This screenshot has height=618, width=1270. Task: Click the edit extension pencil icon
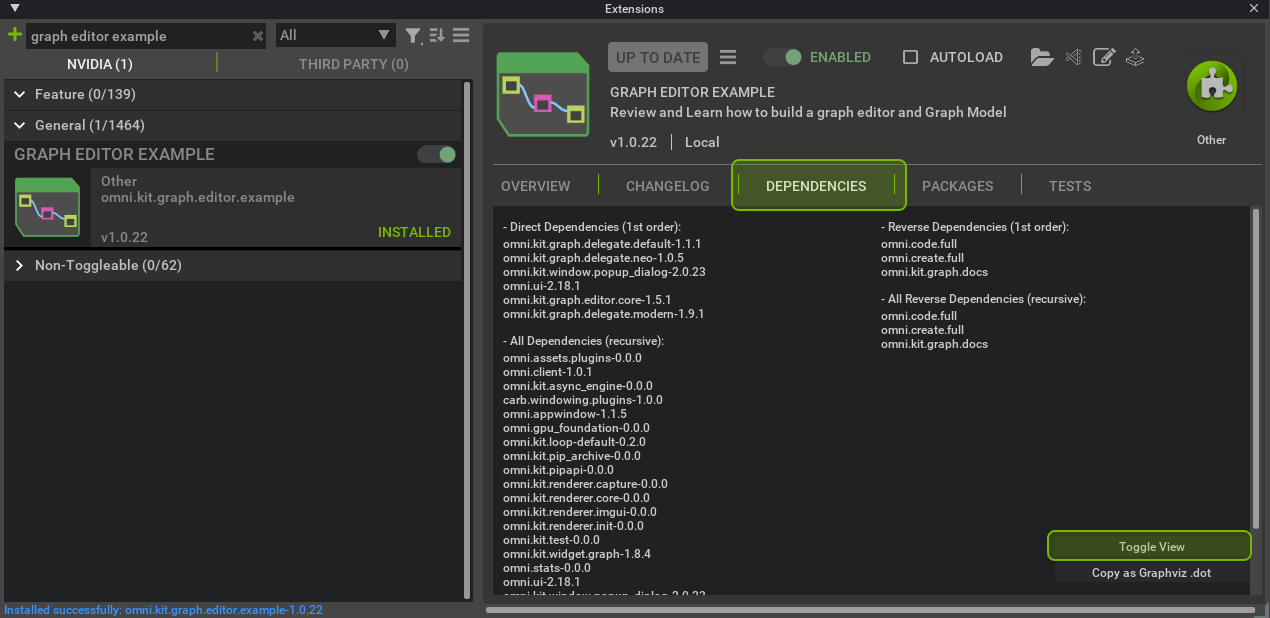tap(1104, 57)
